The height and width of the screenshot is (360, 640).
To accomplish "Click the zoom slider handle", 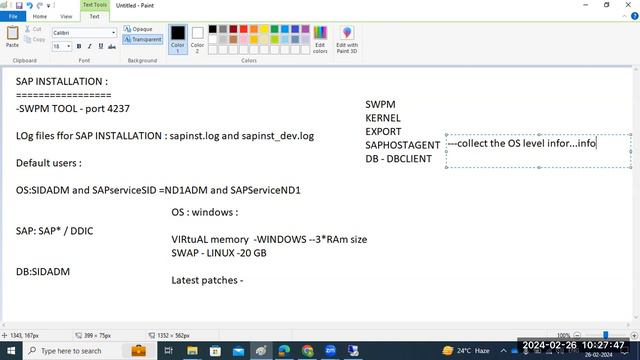I will (606, 335).
